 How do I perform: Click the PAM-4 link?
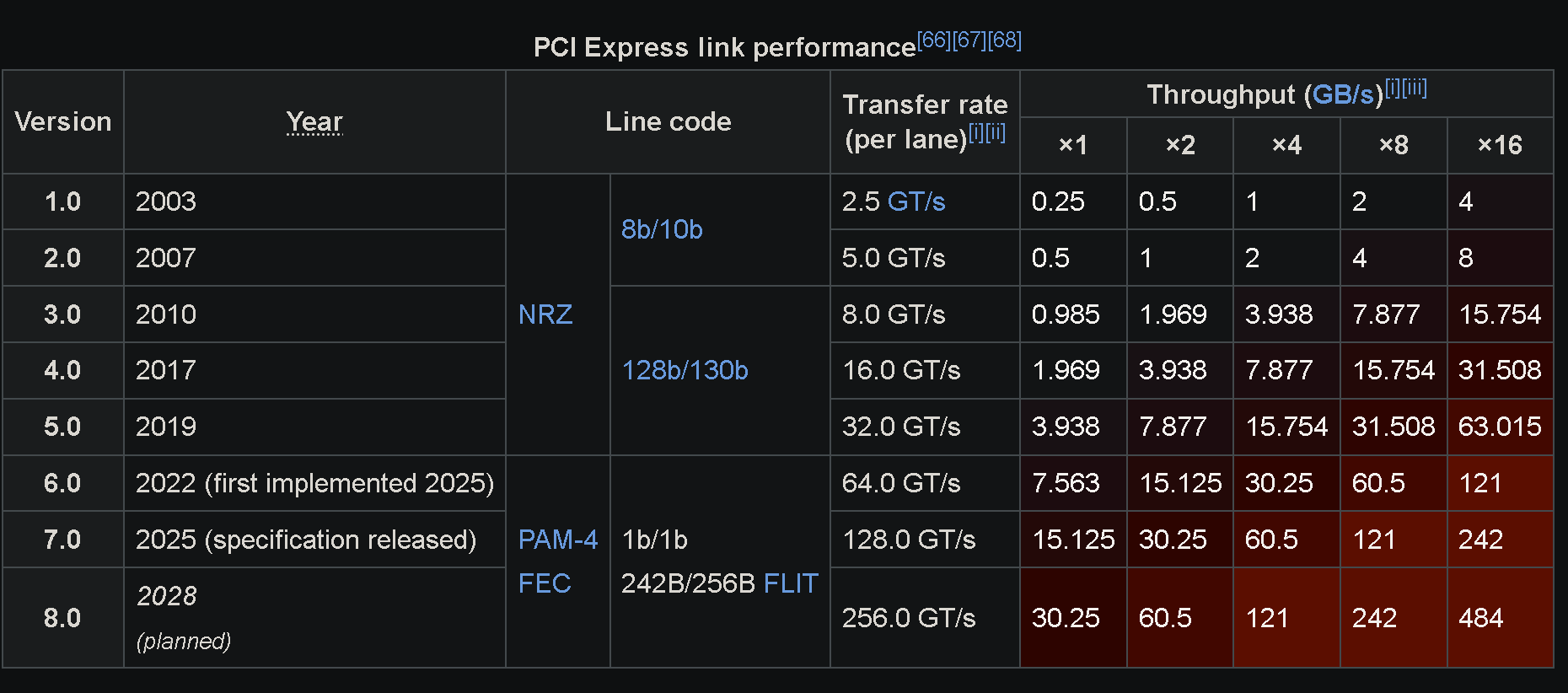(558, 540)
